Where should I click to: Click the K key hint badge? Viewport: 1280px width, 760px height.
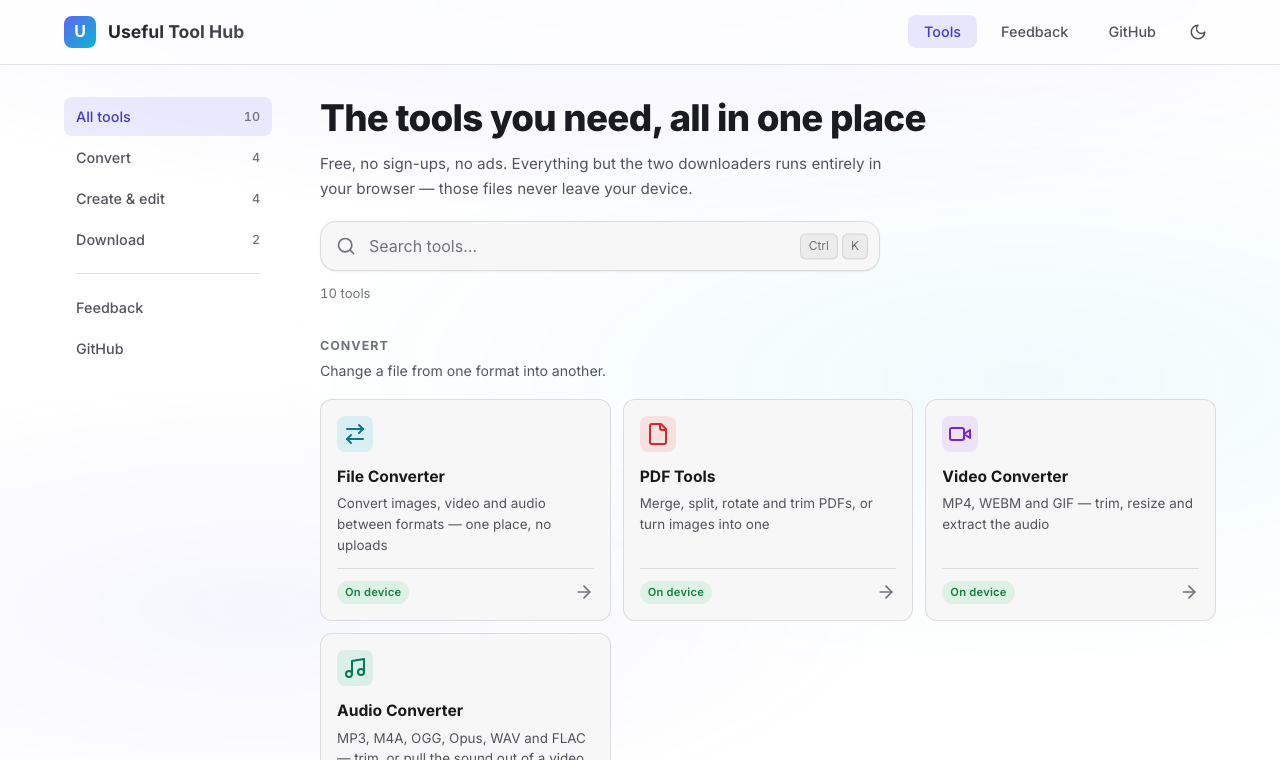(x=855, y=246)
